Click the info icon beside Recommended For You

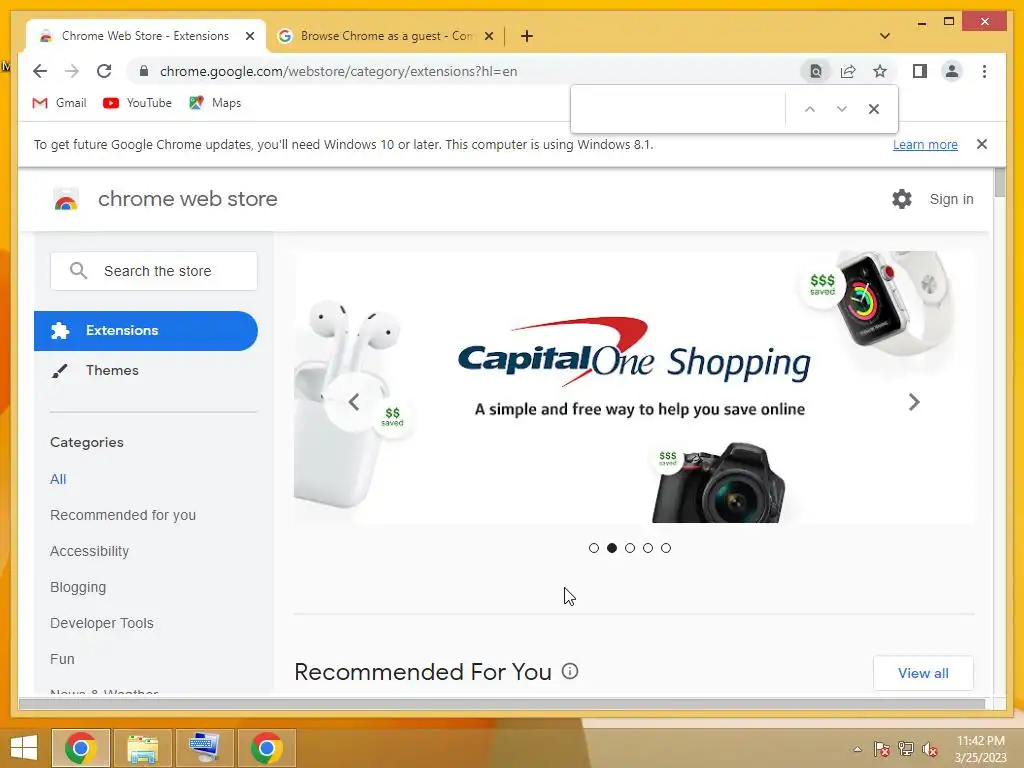coord(570,671)
